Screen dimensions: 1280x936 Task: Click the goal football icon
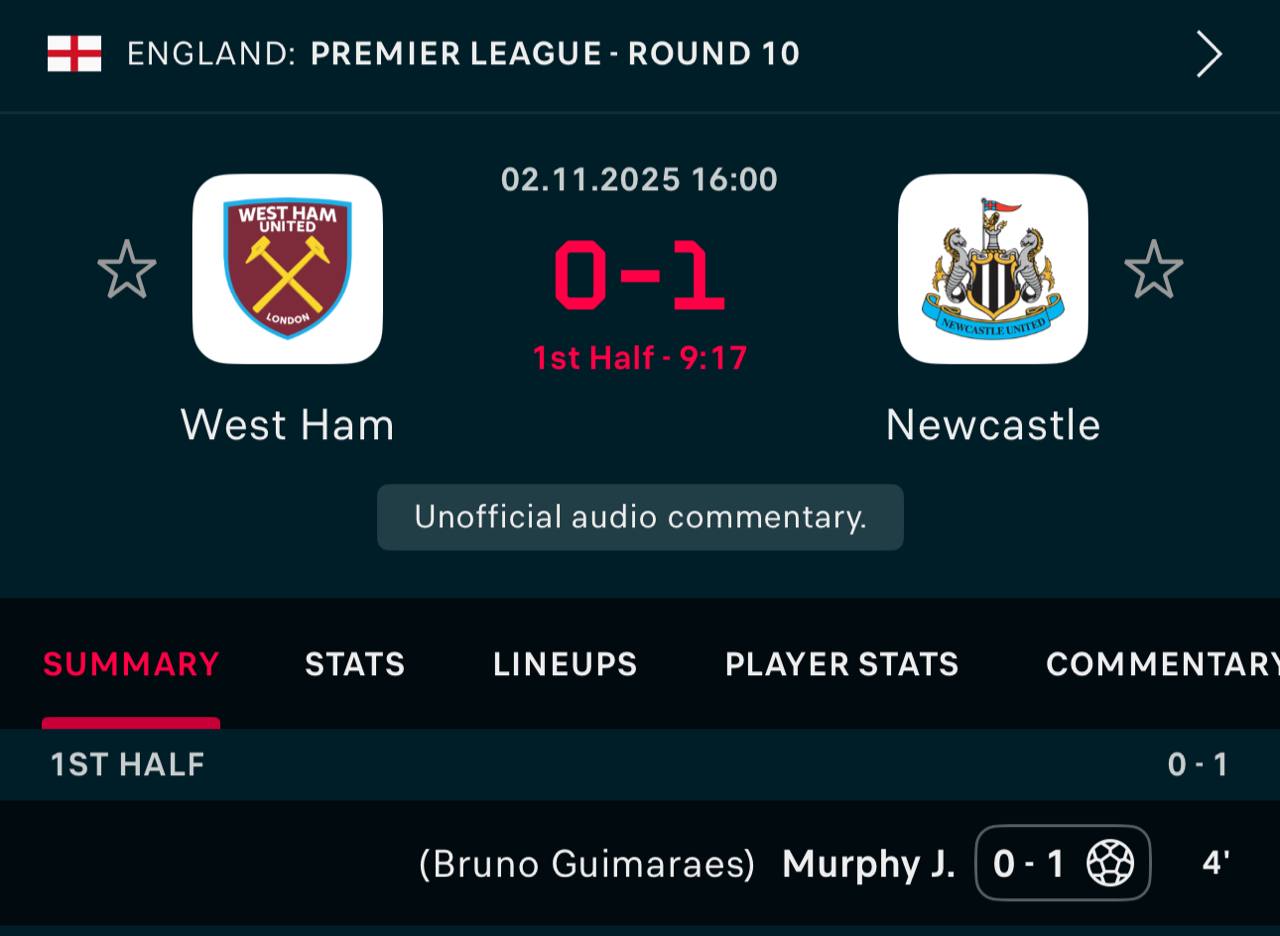pos(1110,863)
